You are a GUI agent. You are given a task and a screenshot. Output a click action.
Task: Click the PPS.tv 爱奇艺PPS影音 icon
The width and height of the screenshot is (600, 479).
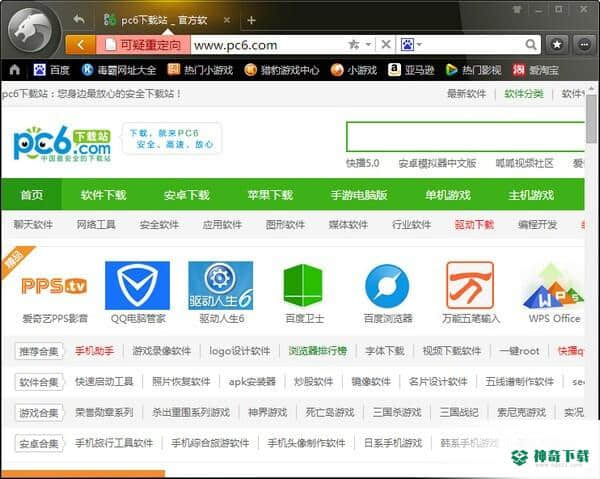[x=55, y=286]
